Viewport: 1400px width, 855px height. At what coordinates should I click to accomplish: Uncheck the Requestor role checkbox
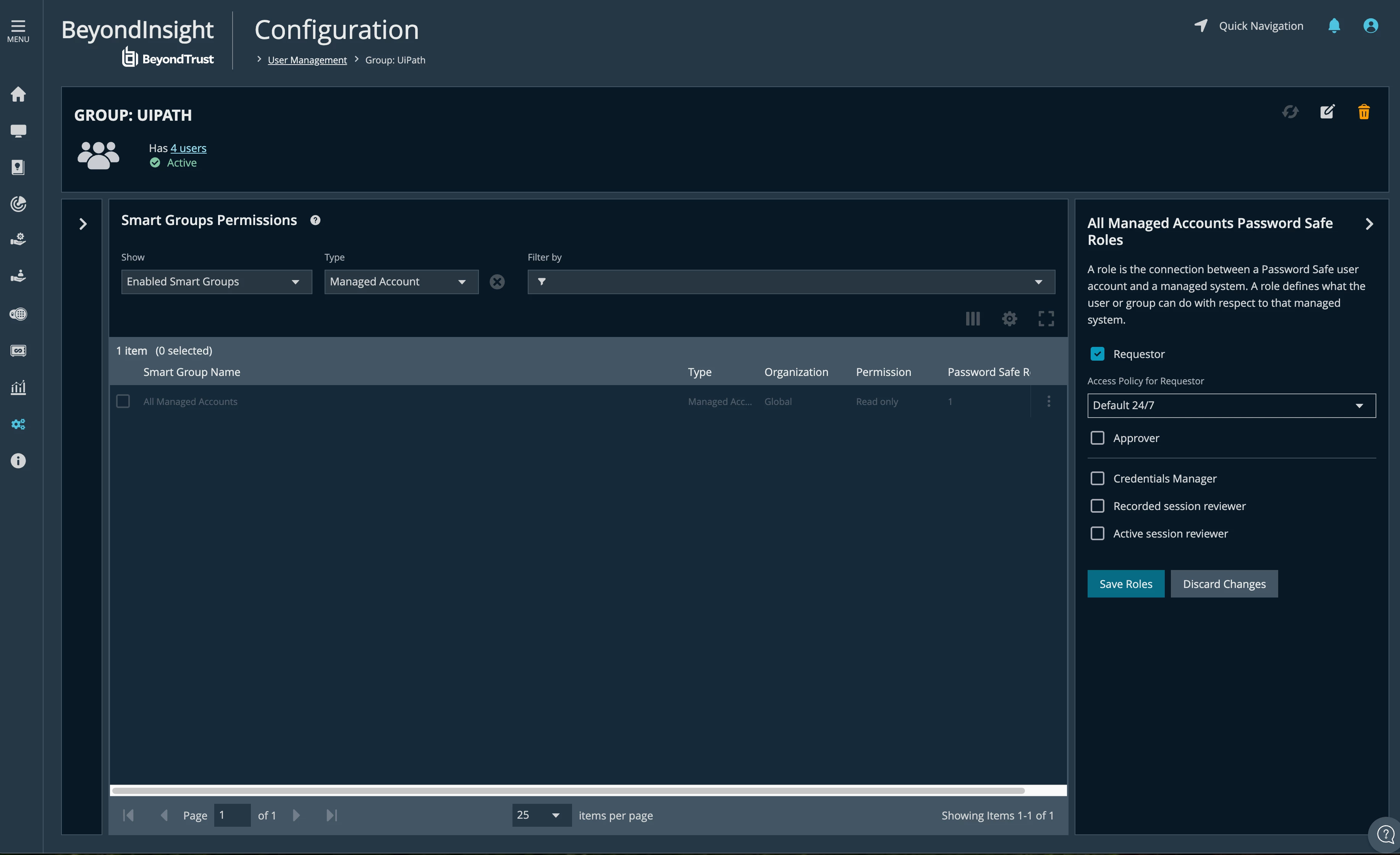pos(1097,354)
